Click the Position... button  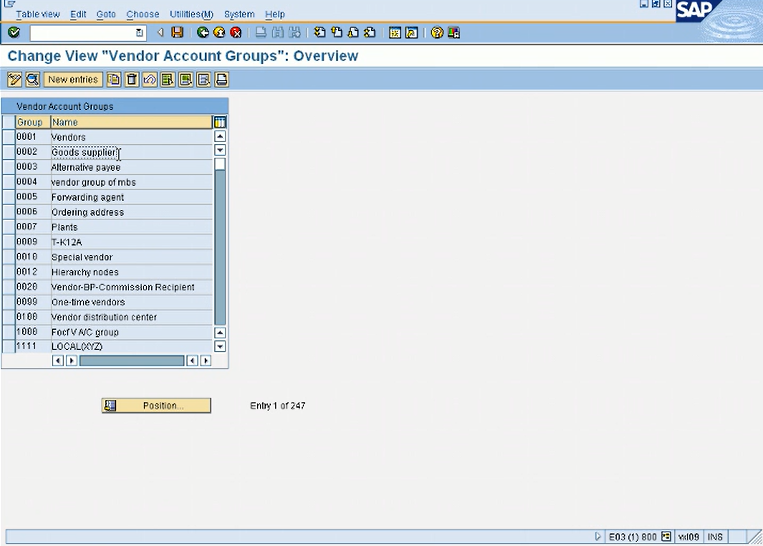[x=156, y=405]
